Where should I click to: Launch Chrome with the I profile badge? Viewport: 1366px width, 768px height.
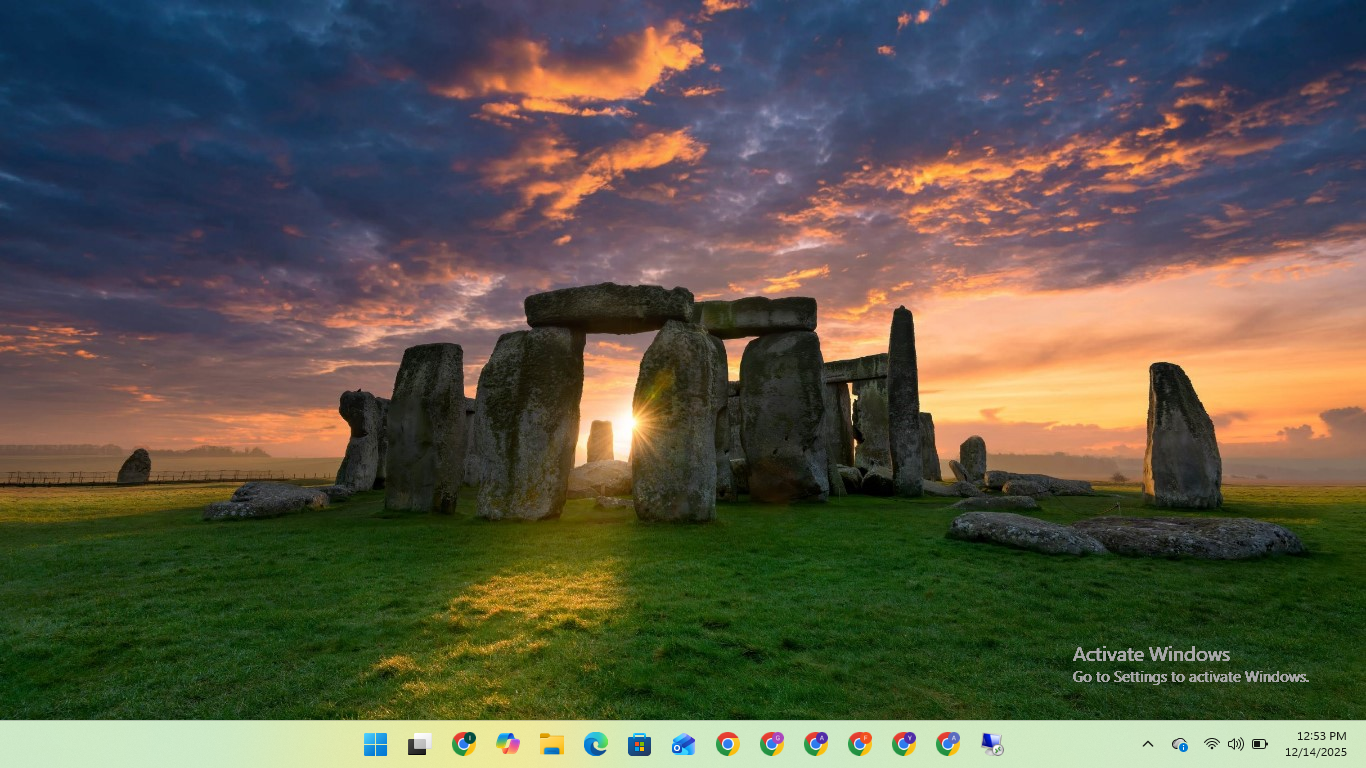(464, 744)
